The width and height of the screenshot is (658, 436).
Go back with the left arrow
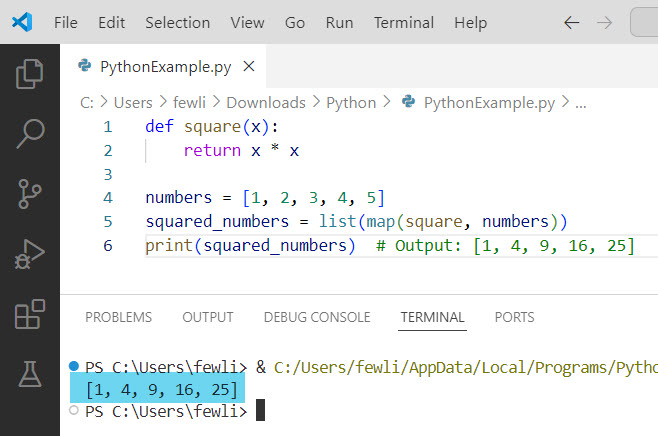(x=572, y=23)
